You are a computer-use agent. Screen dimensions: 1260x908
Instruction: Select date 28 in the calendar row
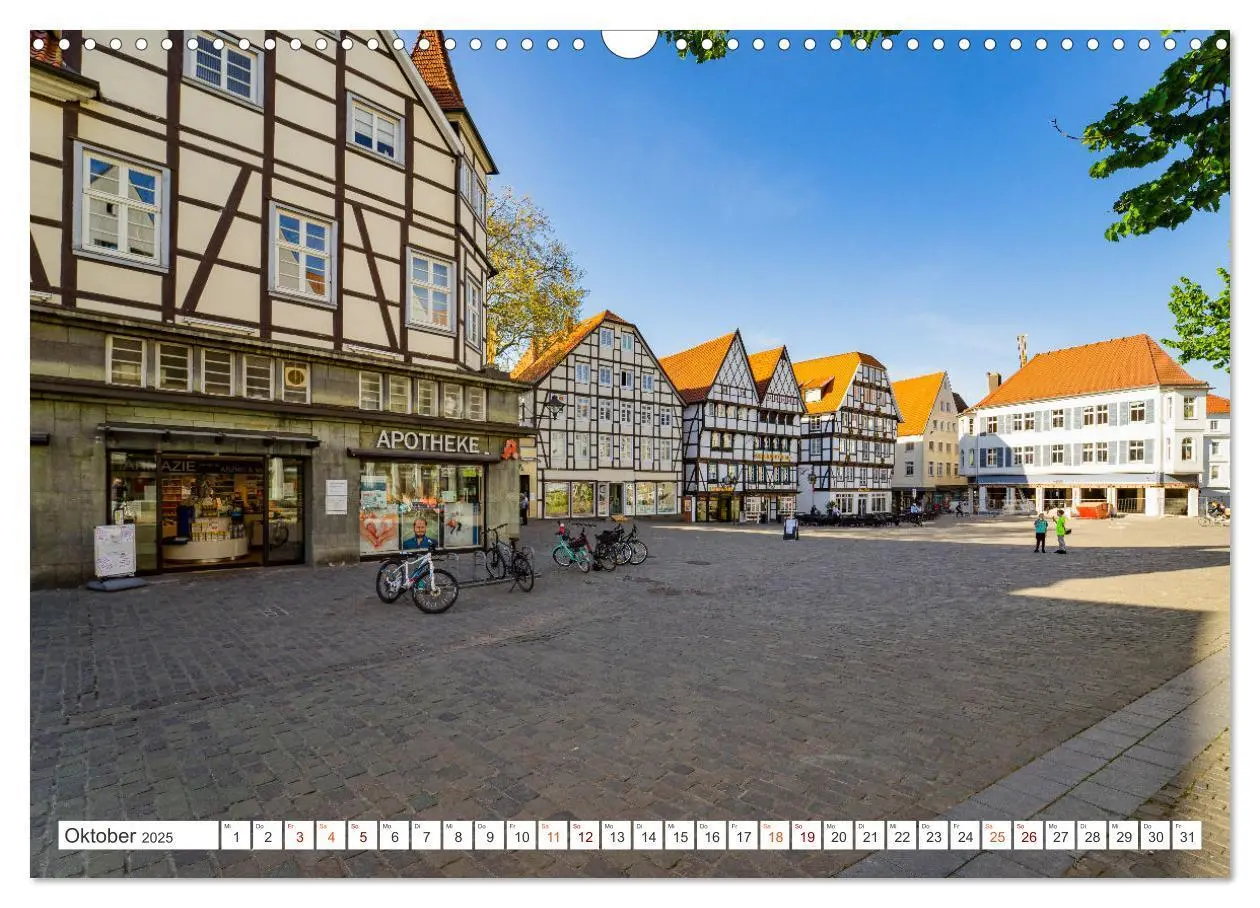1090,836
